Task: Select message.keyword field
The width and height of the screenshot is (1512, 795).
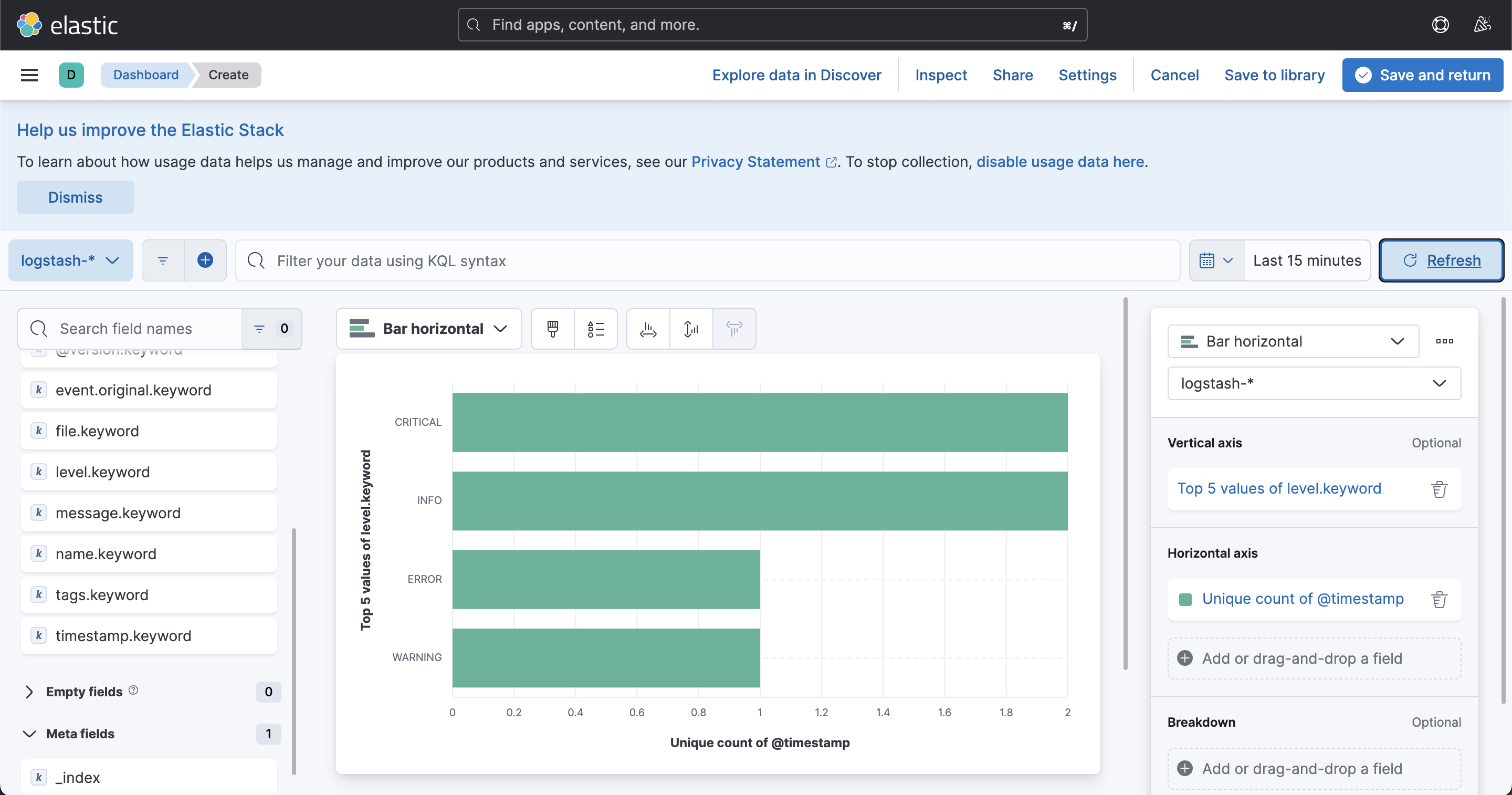Action: [149, 512]
